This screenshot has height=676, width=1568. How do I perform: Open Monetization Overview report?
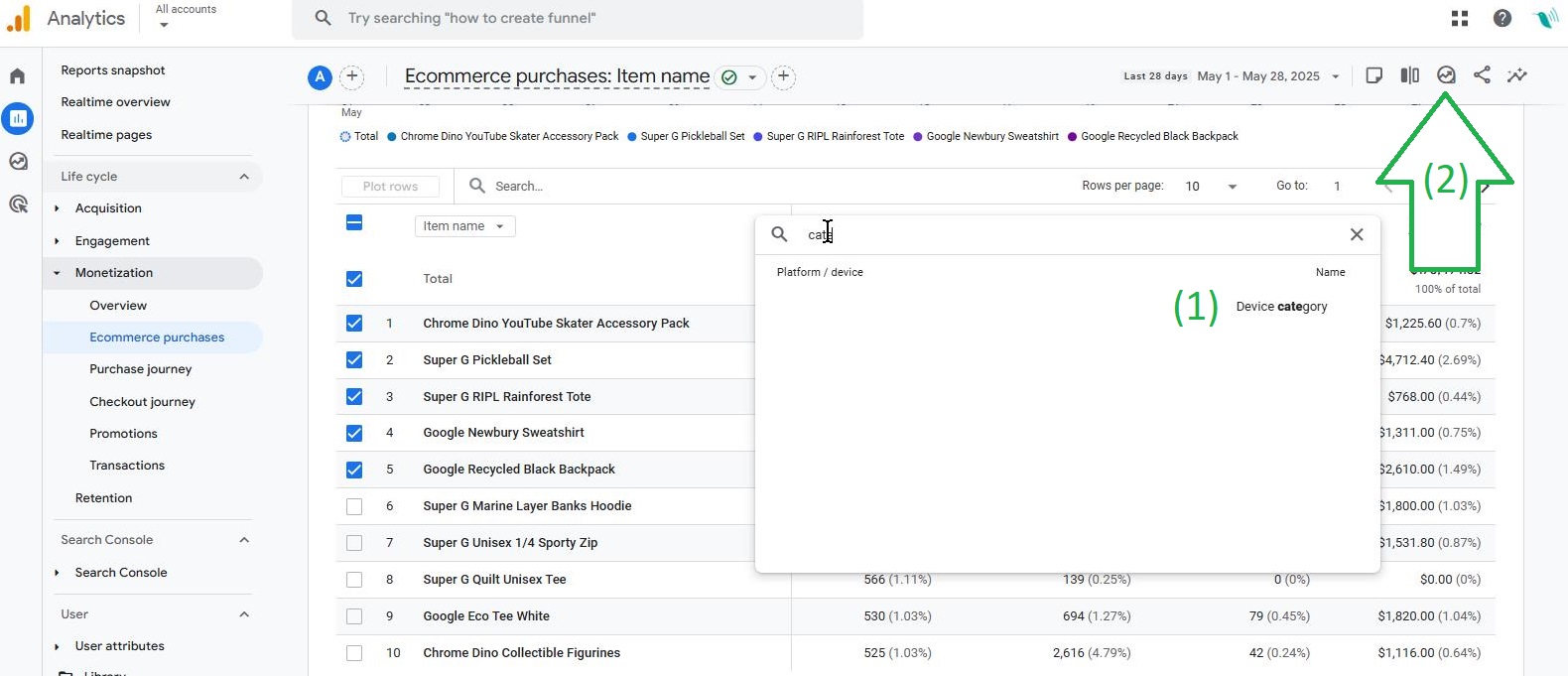pos(118,306)
